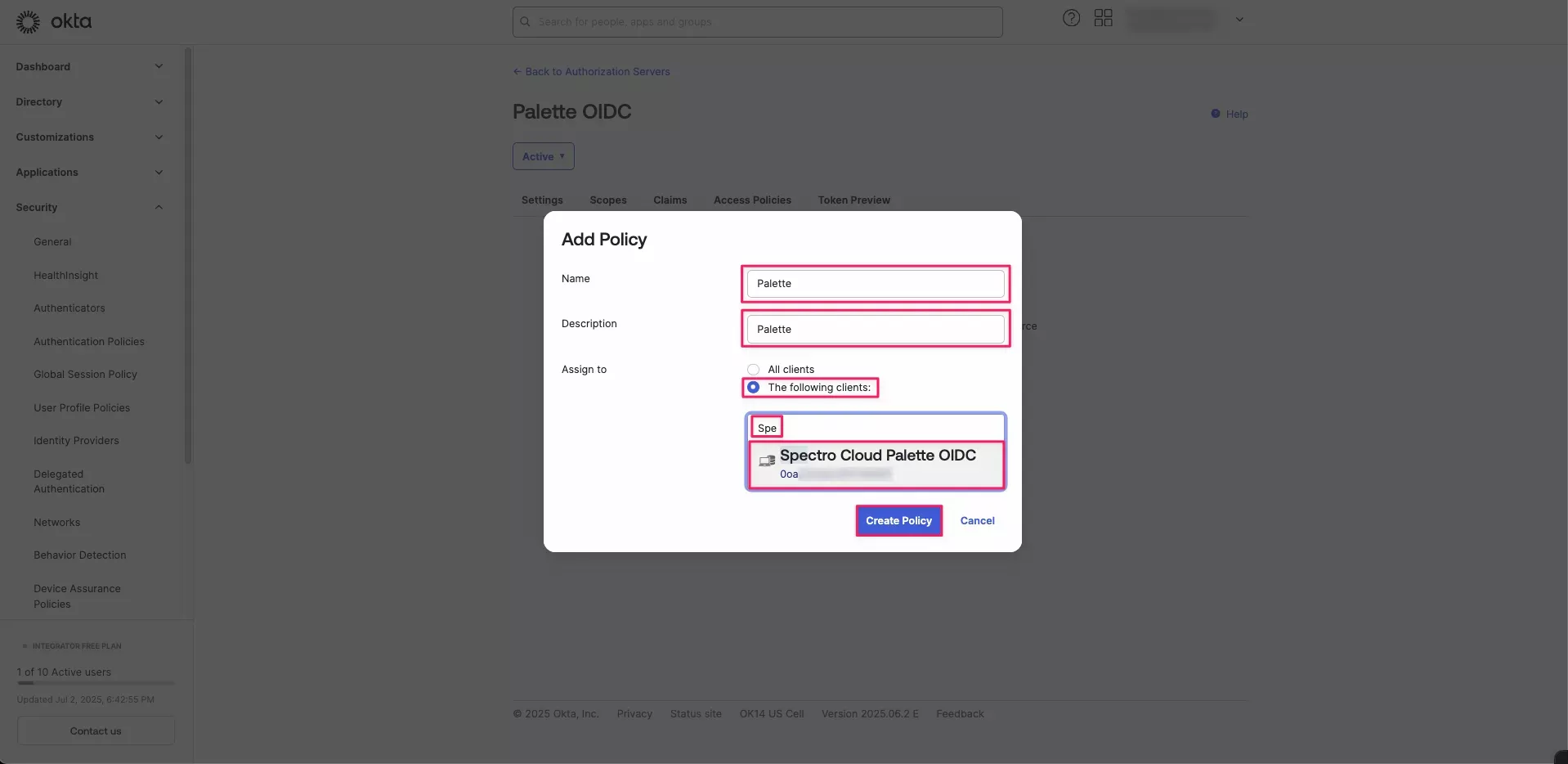Click the Help icon beside the Palette OIDC heading
The width and height of the screenshot is (1568, 764).
(1216, 114)
